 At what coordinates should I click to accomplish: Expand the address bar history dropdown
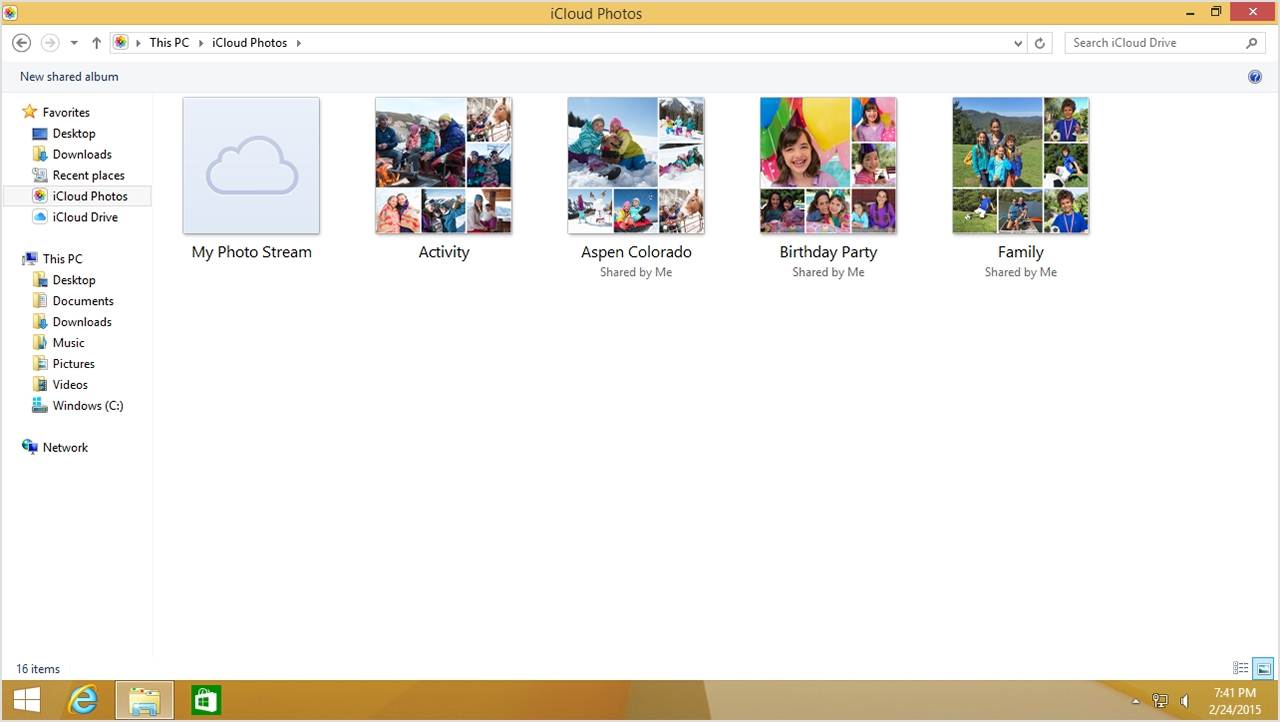point(1018,43)
